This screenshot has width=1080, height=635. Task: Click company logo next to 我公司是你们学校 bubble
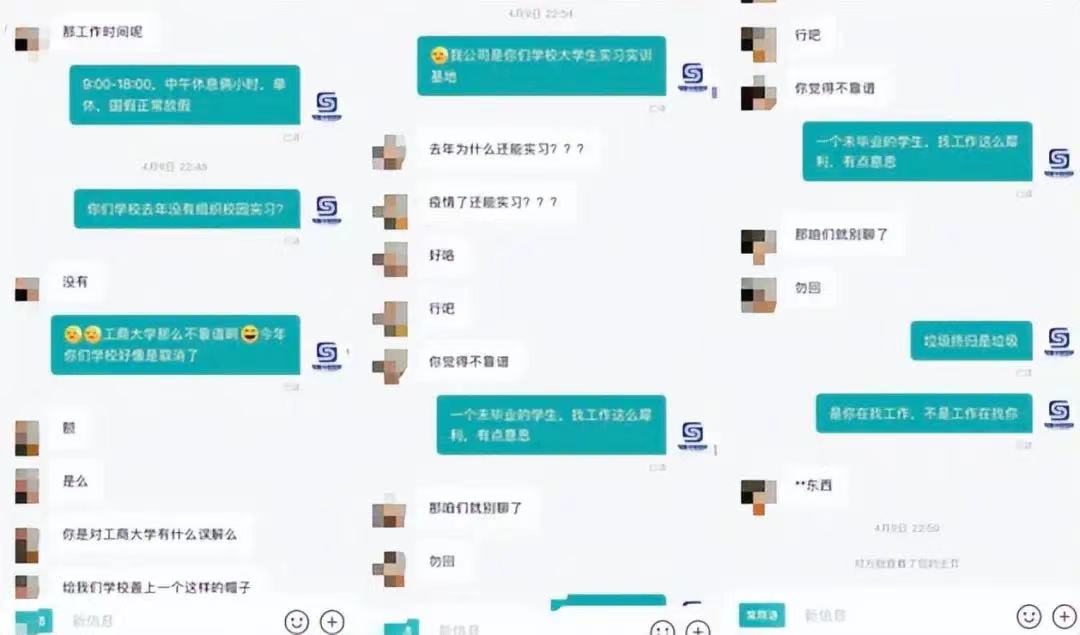(692, 76)
